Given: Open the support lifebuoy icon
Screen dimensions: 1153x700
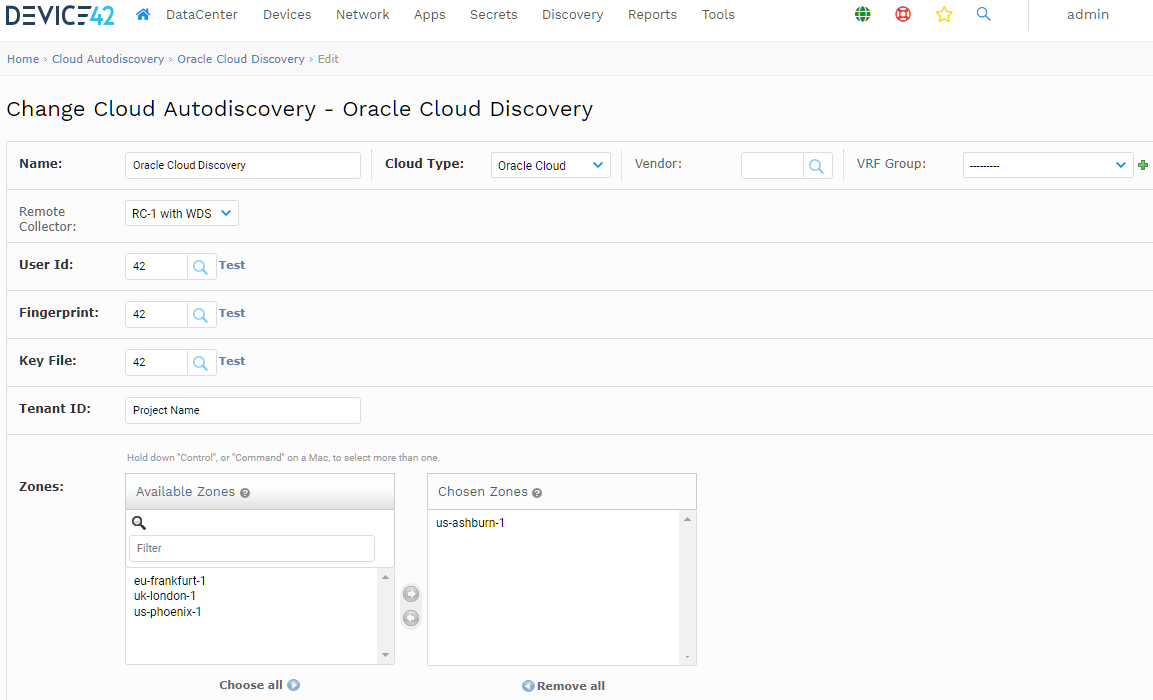Looking at the screenshot, I should pyautogui.click(x=903, y=15).
